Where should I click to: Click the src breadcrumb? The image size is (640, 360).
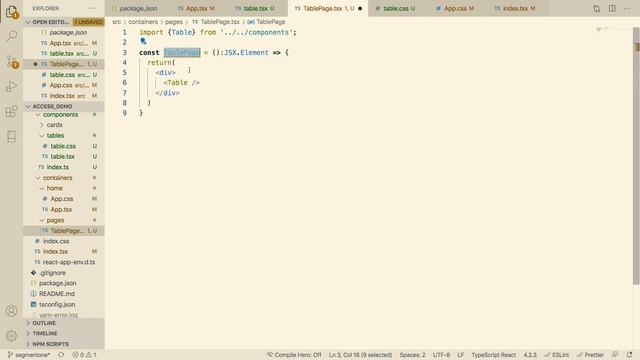pyautogui.click(x=117, y=22)
